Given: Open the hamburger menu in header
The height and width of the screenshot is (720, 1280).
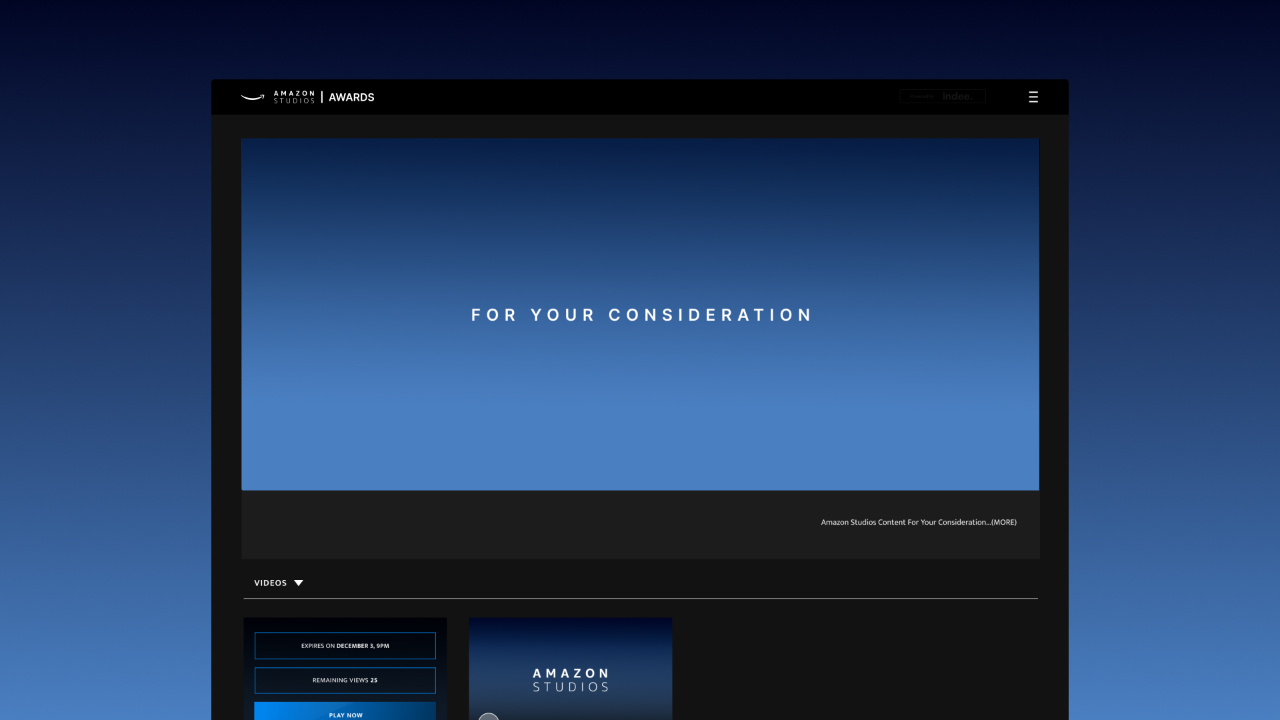Looking at the screenshot, I should tap(1033, 97).
